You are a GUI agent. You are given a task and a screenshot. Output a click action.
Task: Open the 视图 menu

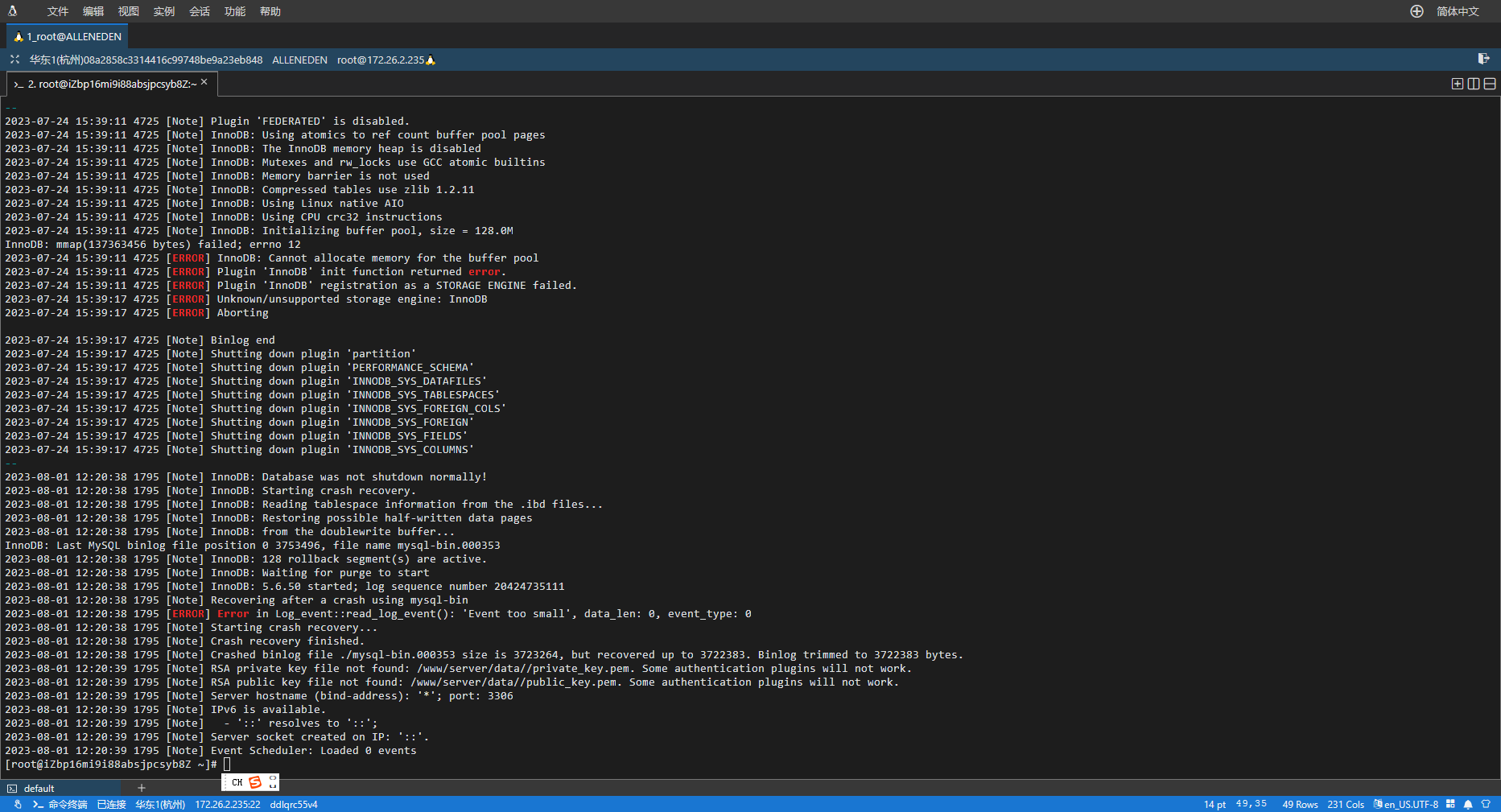click(x=129, y=11)
